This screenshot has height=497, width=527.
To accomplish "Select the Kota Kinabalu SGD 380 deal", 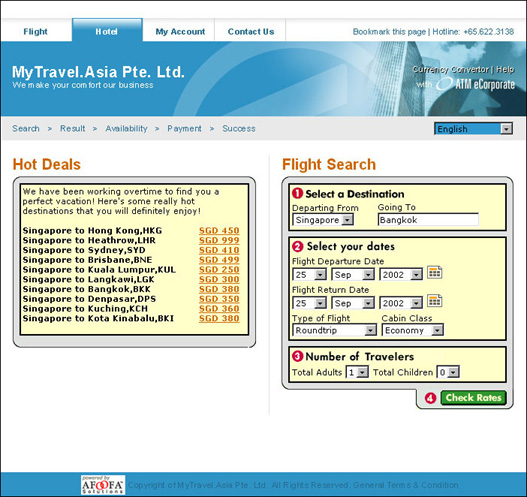I will [219, 318].
